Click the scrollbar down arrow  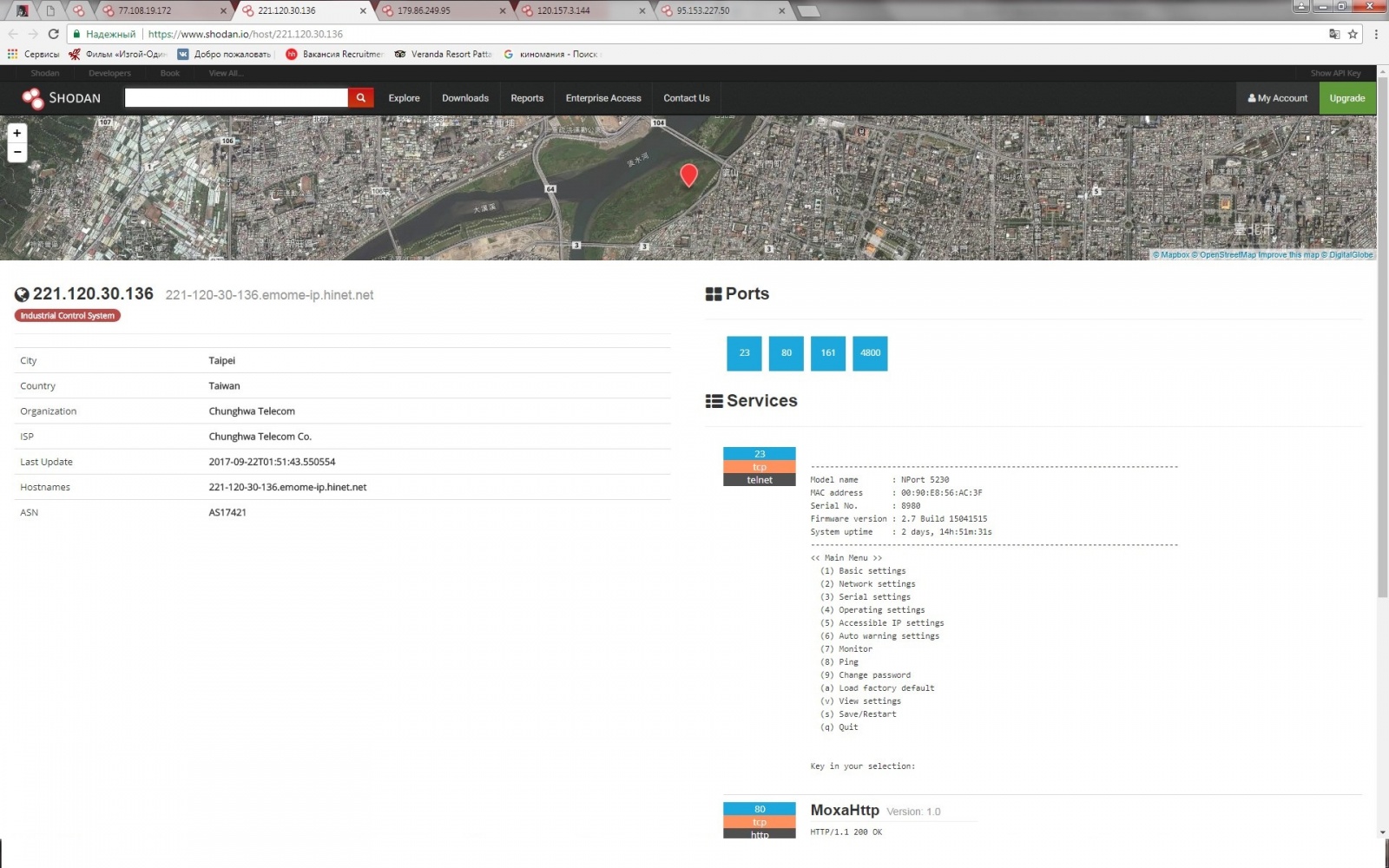[x=1382, y=832]
